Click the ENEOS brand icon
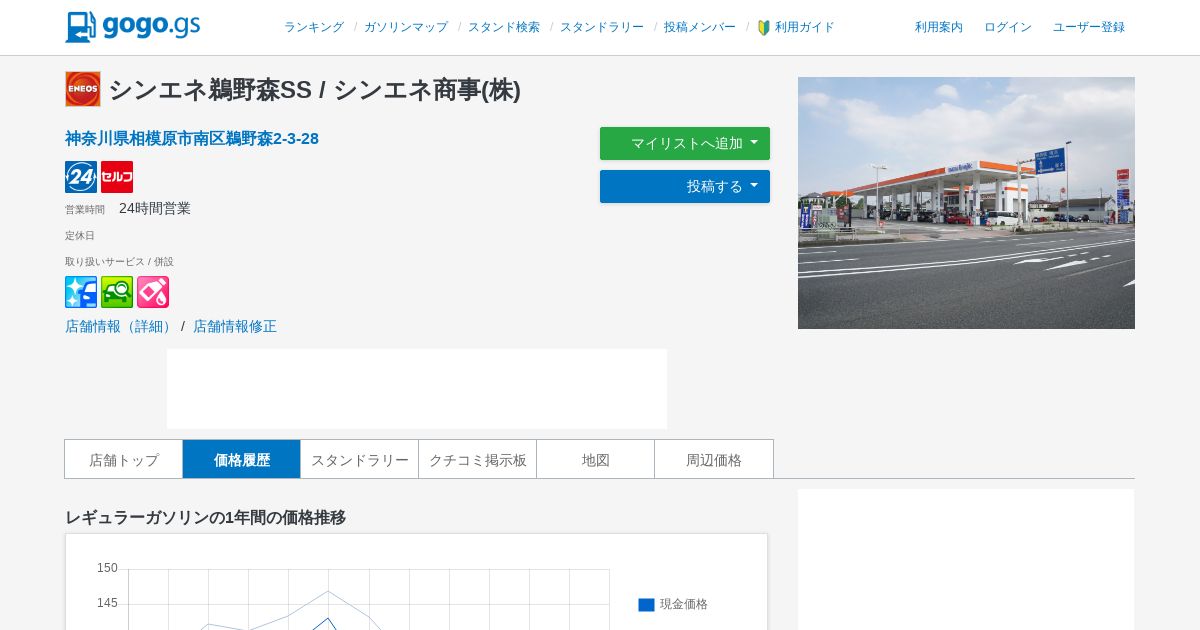This screenshot has height=630, width=1200. 83,89
